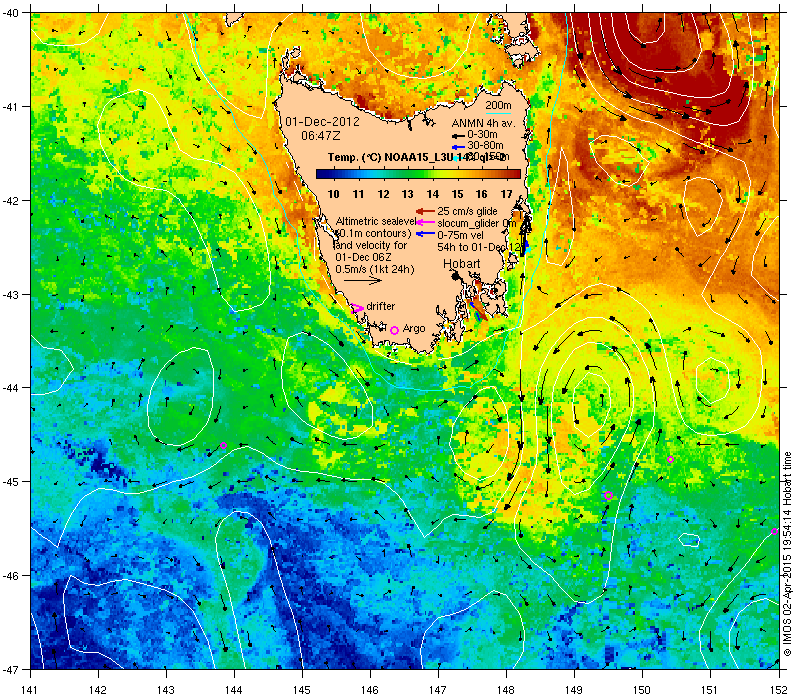
Task: Click the 30-80m depth label
Action: pyautogui.click(x=485, y=146)
